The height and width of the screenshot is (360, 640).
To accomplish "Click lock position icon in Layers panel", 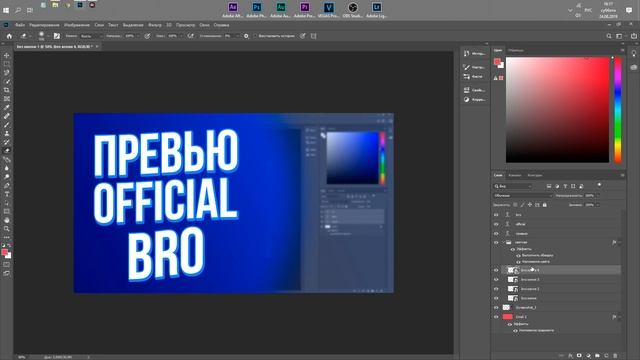I will 530,205.
